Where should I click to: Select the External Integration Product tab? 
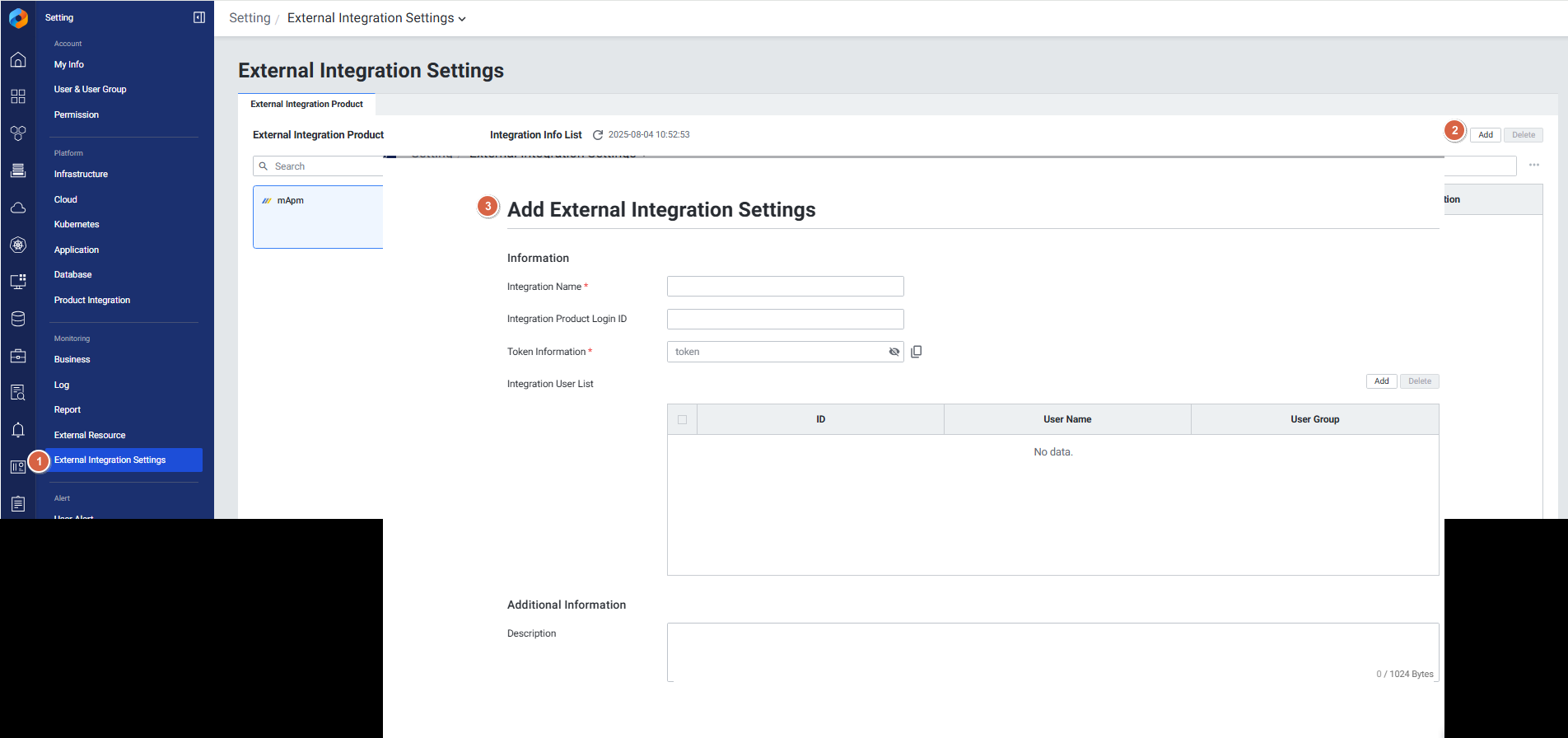(x=306, y=105)
